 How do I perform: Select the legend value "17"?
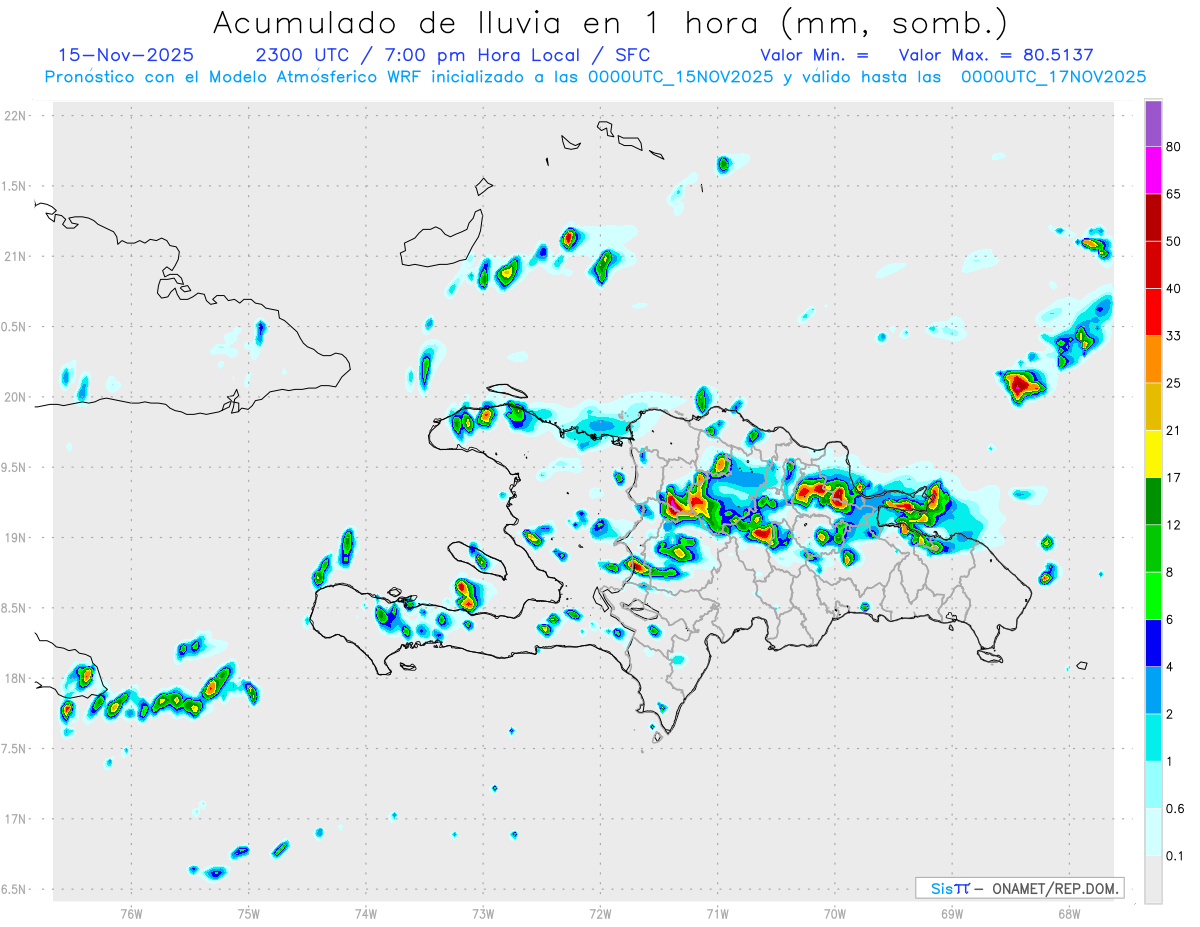1174,476
